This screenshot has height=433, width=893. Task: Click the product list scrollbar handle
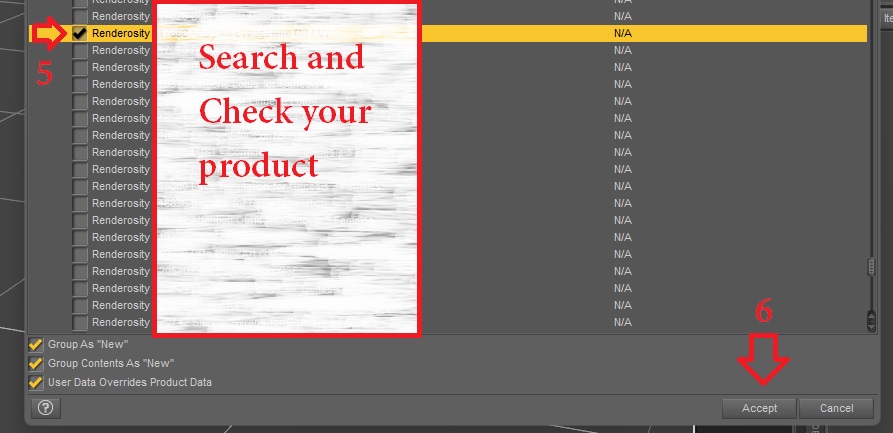[x=871, y=267]
